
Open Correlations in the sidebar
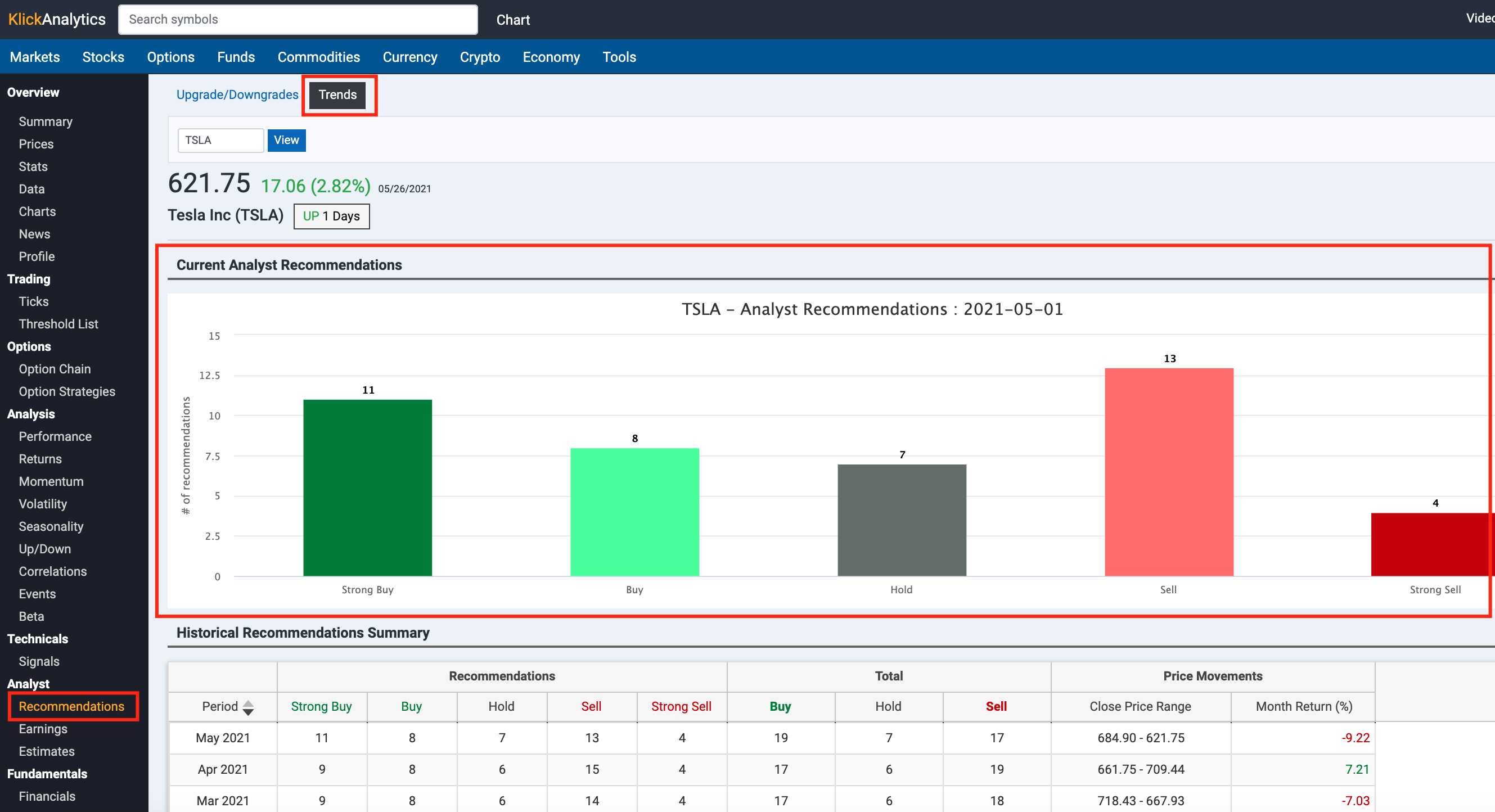coord(53,571)
